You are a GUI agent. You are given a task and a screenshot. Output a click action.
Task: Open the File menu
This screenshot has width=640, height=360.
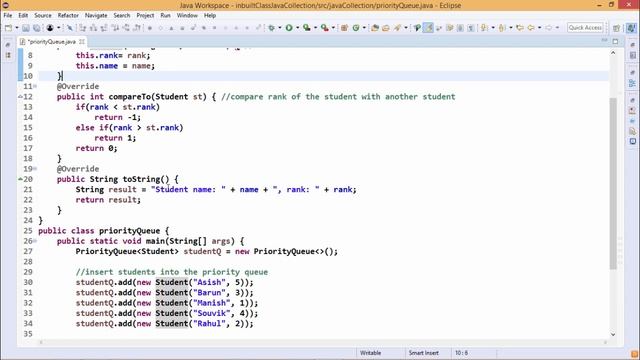(x=8, y=15)
